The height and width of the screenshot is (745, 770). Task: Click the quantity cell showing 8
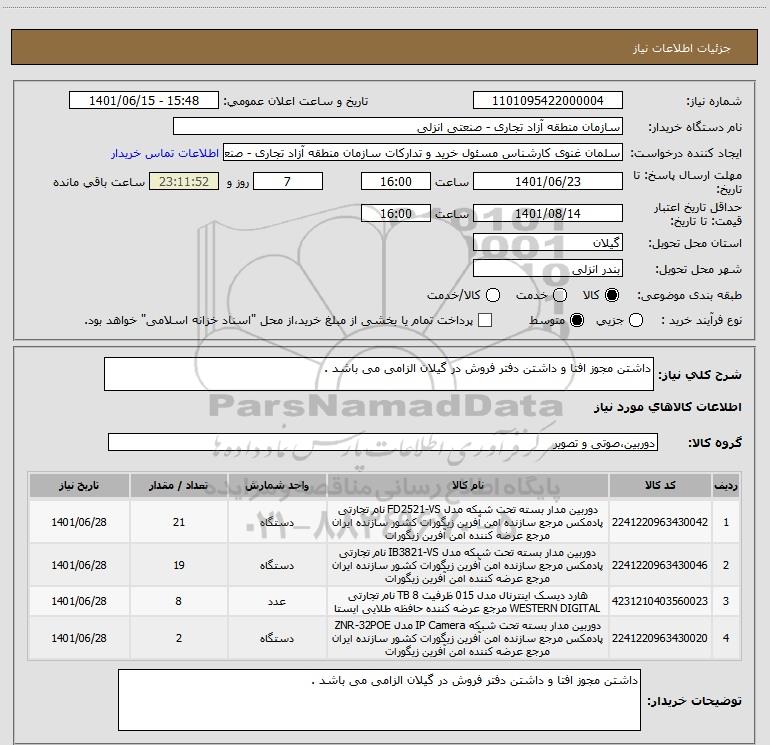tap(179, 601)
